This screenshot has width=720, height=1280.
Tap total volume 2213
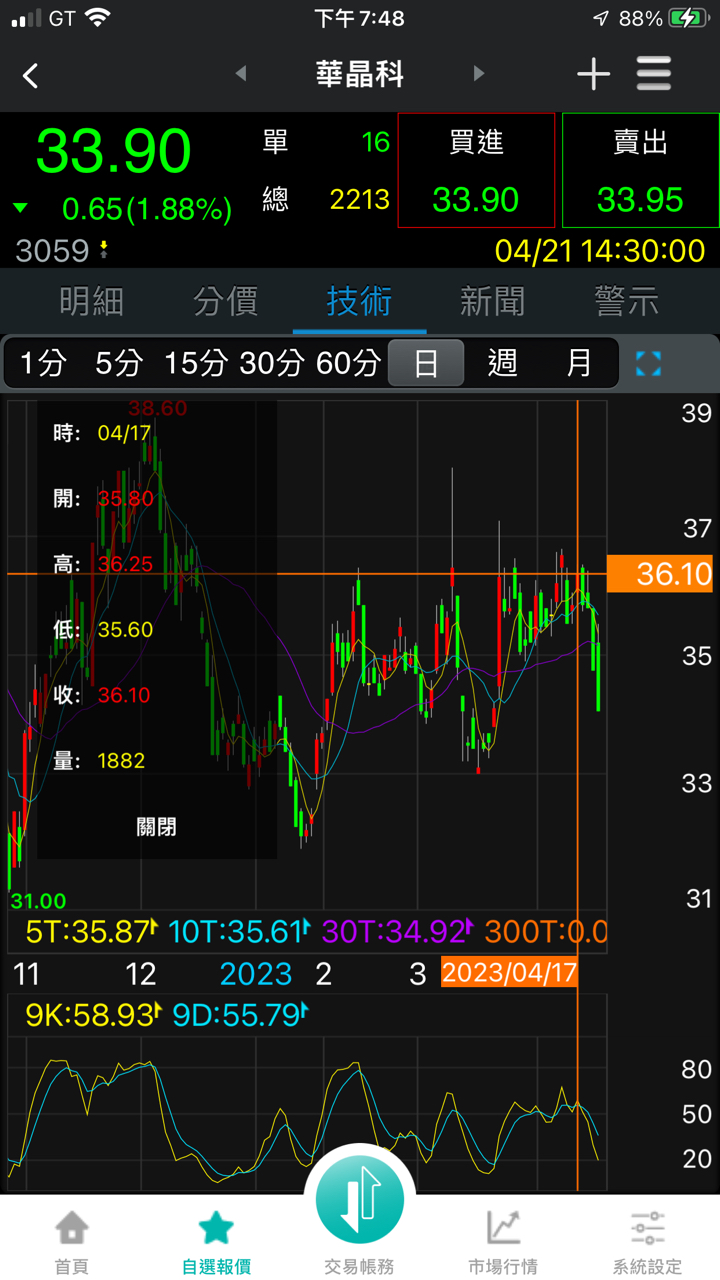click(360, 199)
